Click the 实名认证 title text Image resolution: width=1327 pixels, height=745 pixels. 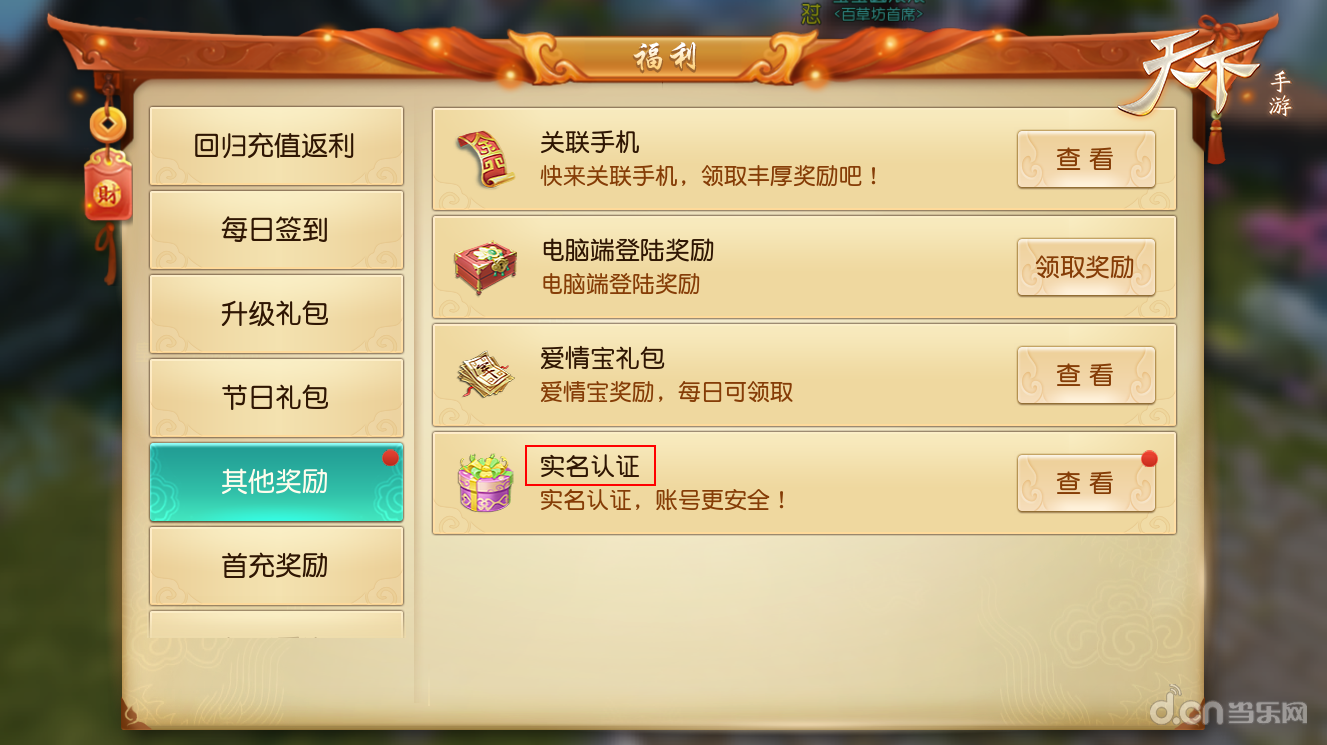click(x=590, y=466)
